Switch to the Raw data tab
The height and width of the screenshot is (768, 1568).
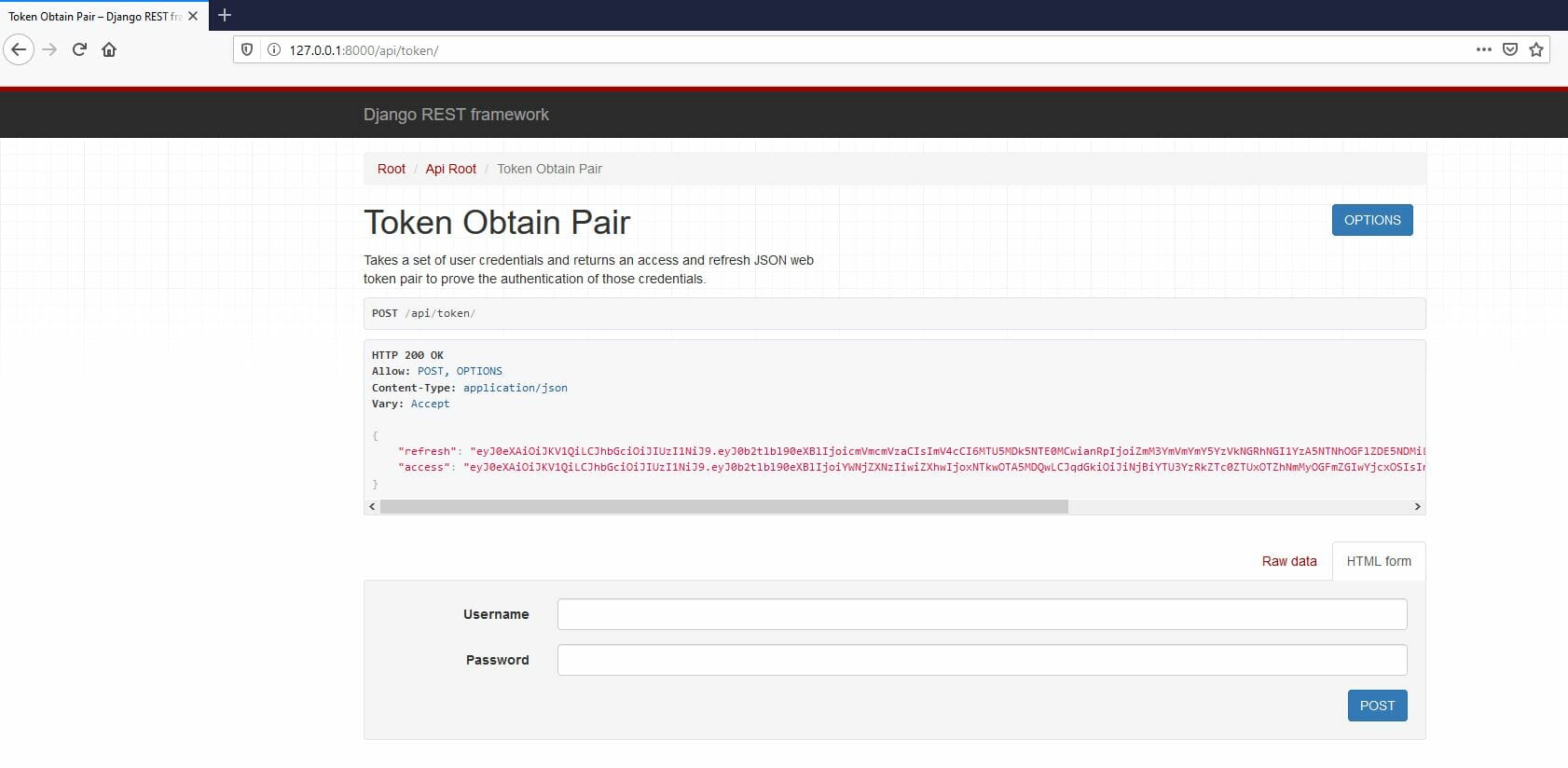coord(1288,561)
